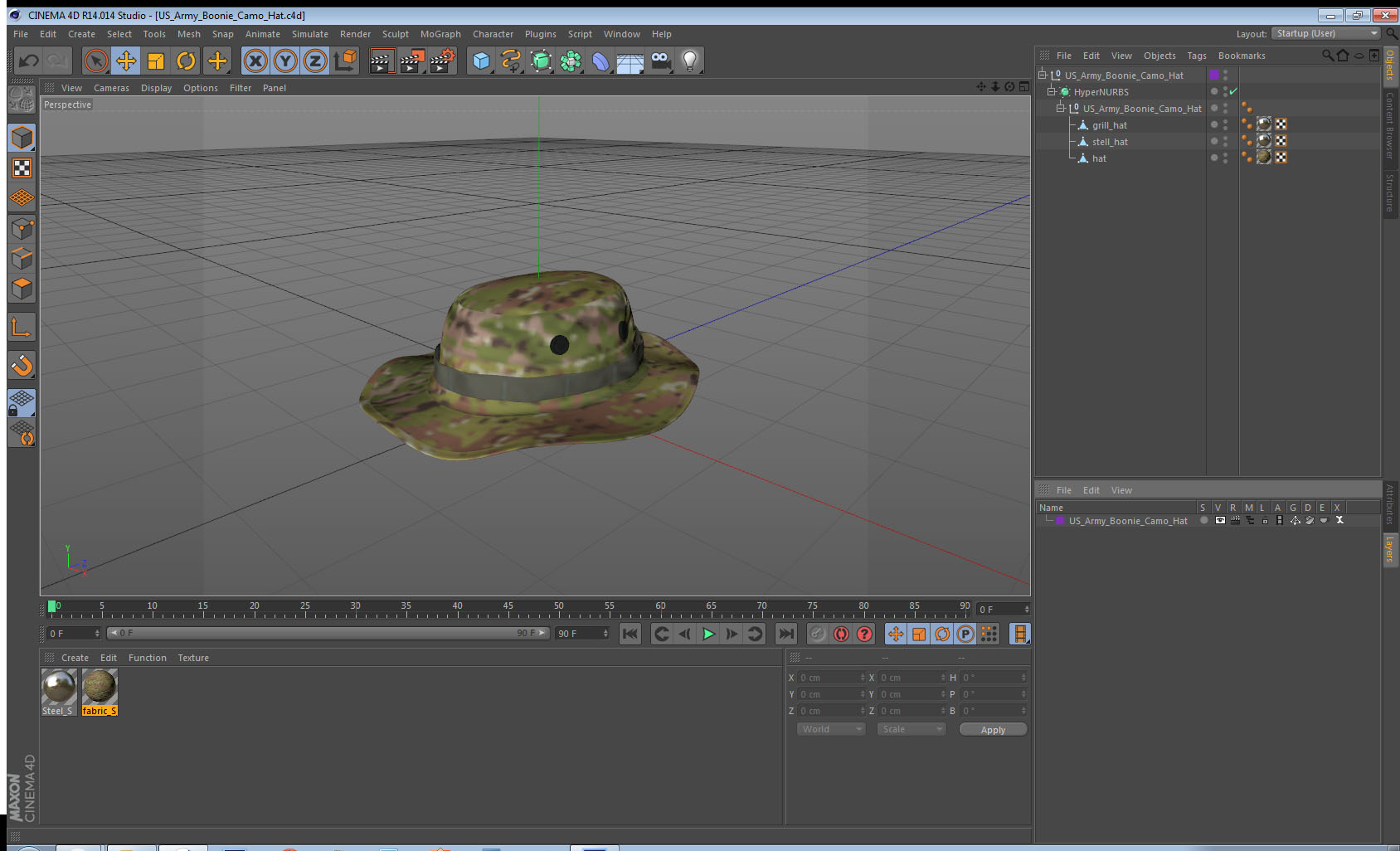Toggle Y axis lock
Image resolution: width=1400 pixels, height=851 pixels.
pos(285,61)
